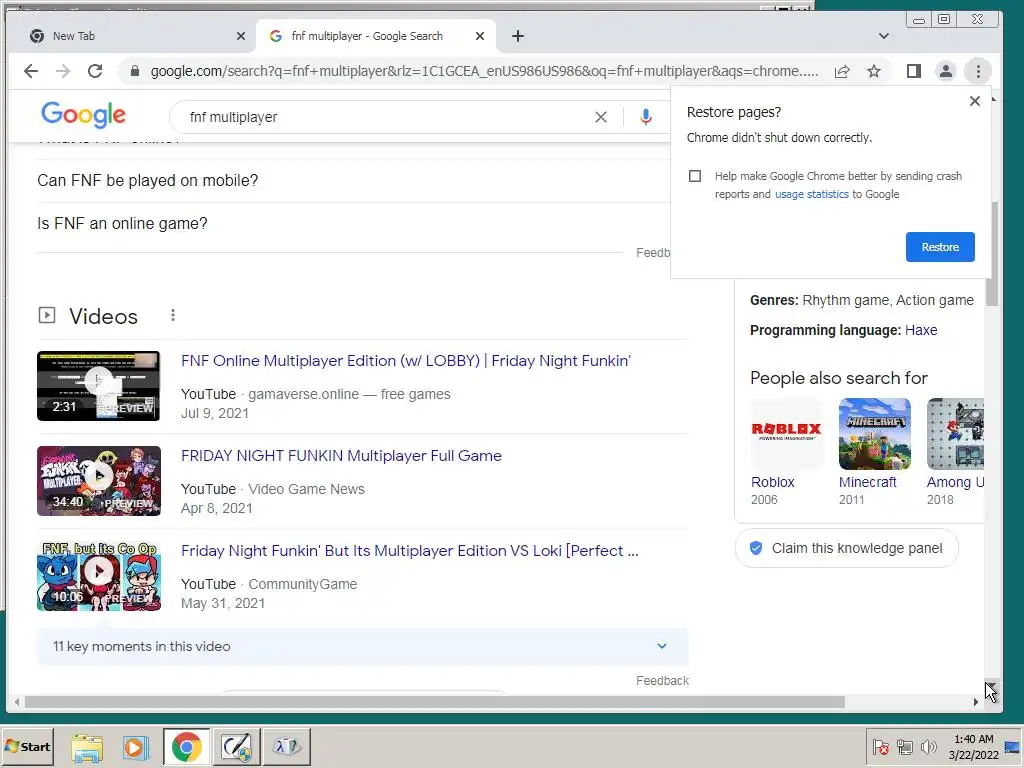Open the Windows Start menu

coord(27,746)
